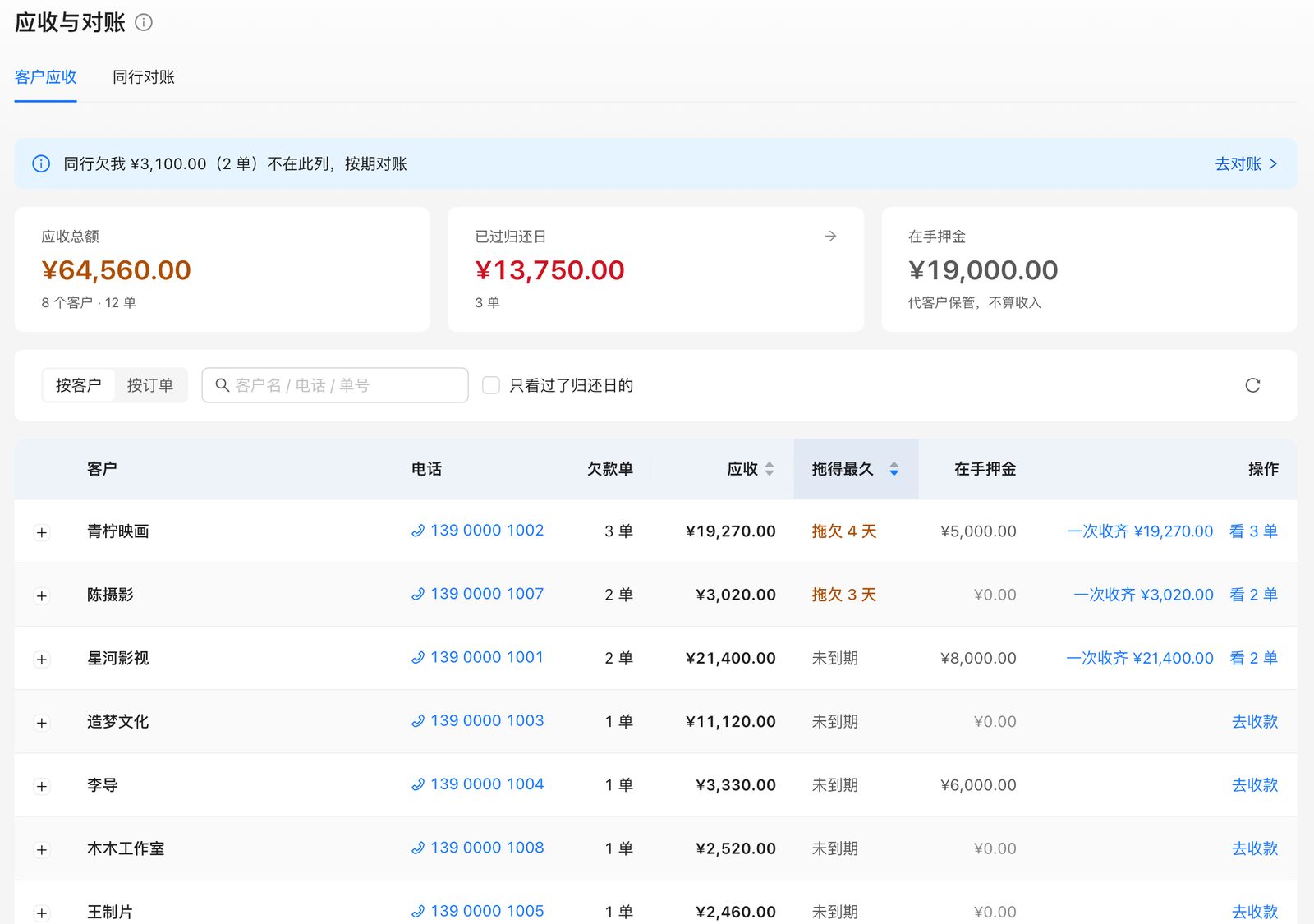Click 去收款 for 李导
Image resolution: width=1314 pixels, height=924 pixels.
click(x=1255, y=785)
